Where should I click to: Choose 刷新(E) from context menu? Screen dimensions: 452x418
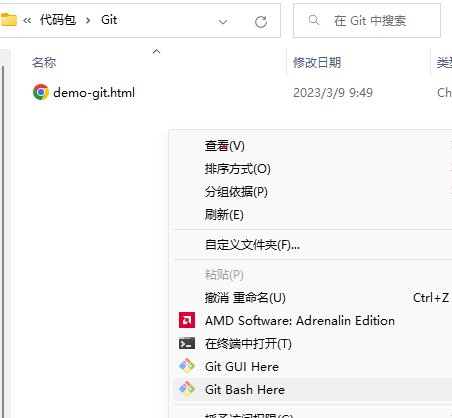312,215
